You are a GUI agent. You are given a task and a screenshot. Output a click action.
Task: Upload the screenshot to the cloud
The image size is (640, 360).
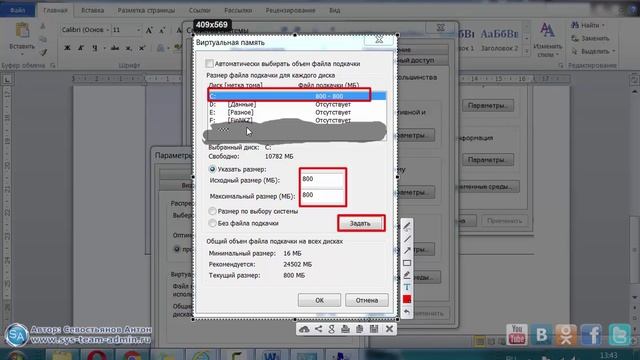coord(304,329)
